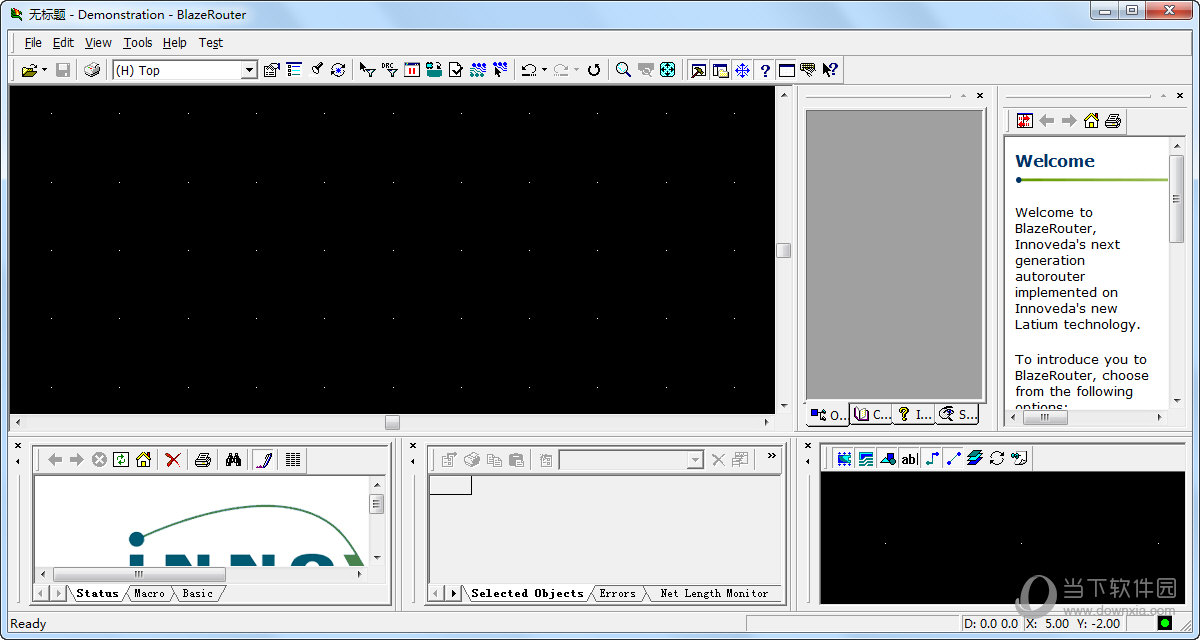Open the File menu

pyautogui.click(x=33, y=43)
